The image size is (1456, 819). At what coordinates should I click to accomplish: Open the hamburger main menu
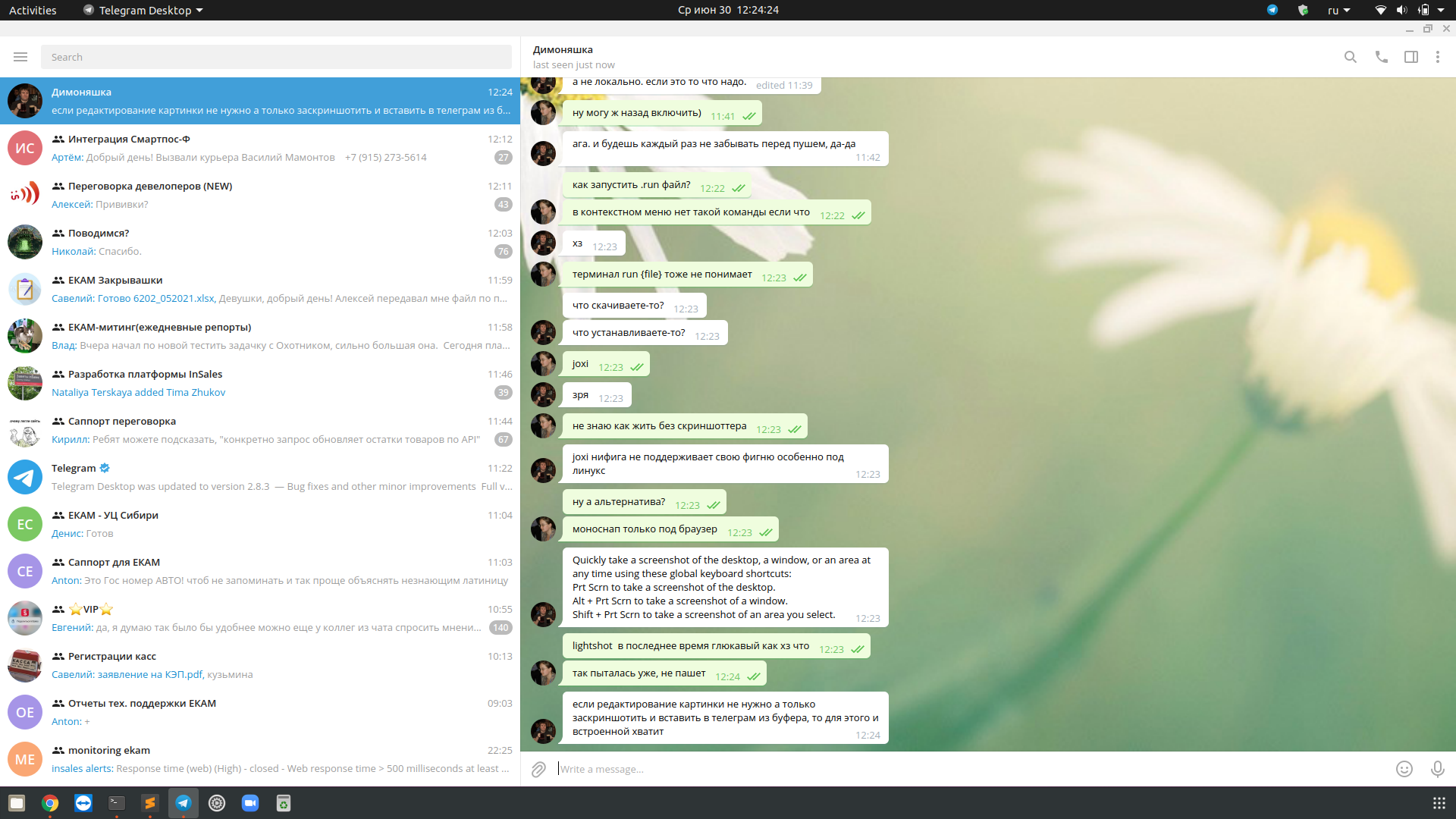tap(20, 57)
